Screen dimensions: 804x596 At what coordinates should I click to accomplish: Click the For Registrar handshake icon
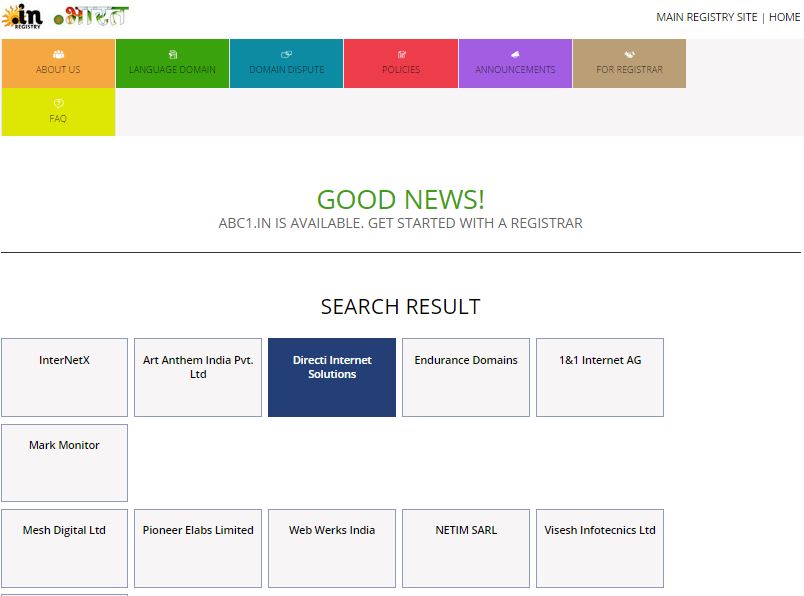coord(630,54)
